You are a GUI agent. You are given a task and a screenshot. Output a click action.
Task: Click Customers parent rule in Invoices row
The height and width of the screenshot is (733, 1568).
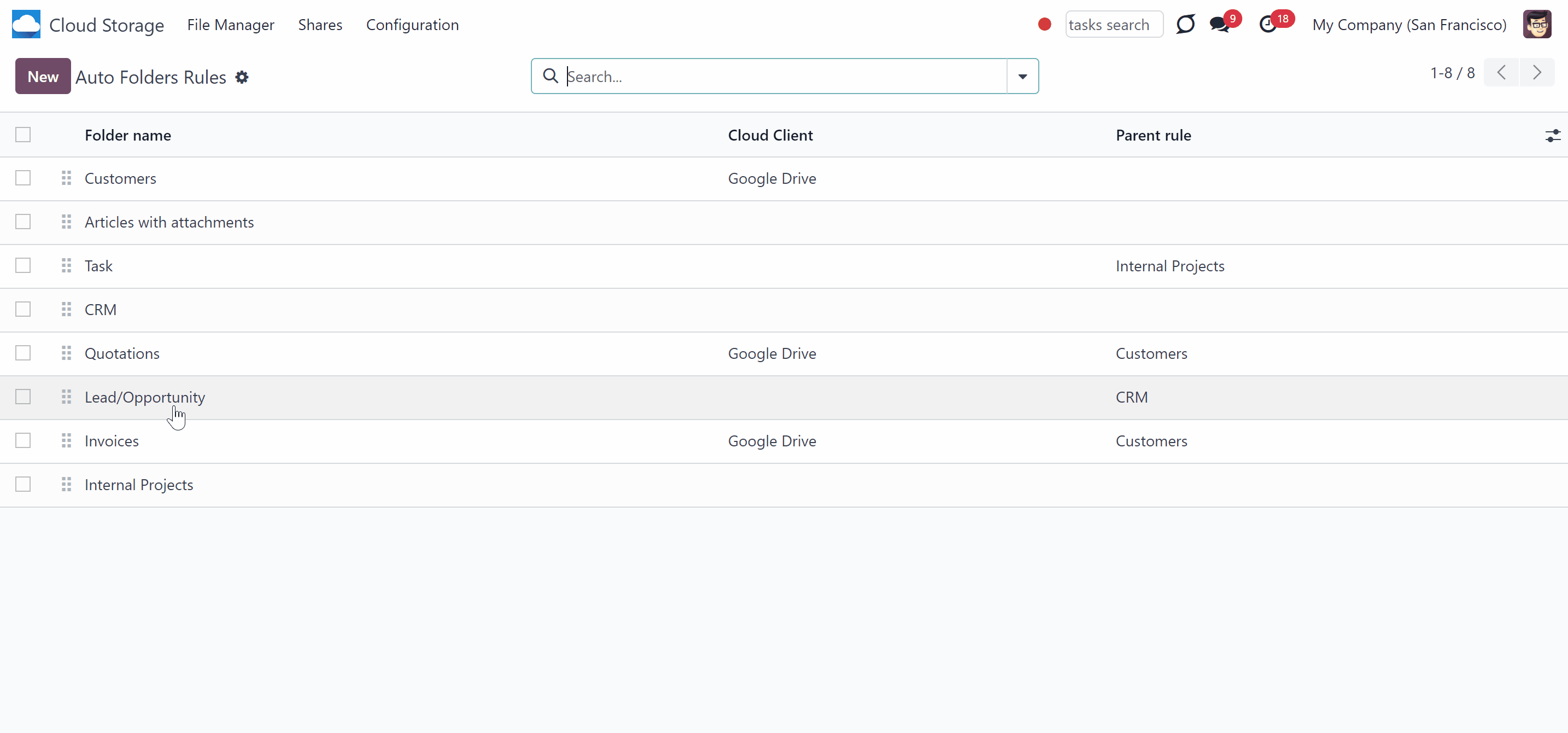1151,441
